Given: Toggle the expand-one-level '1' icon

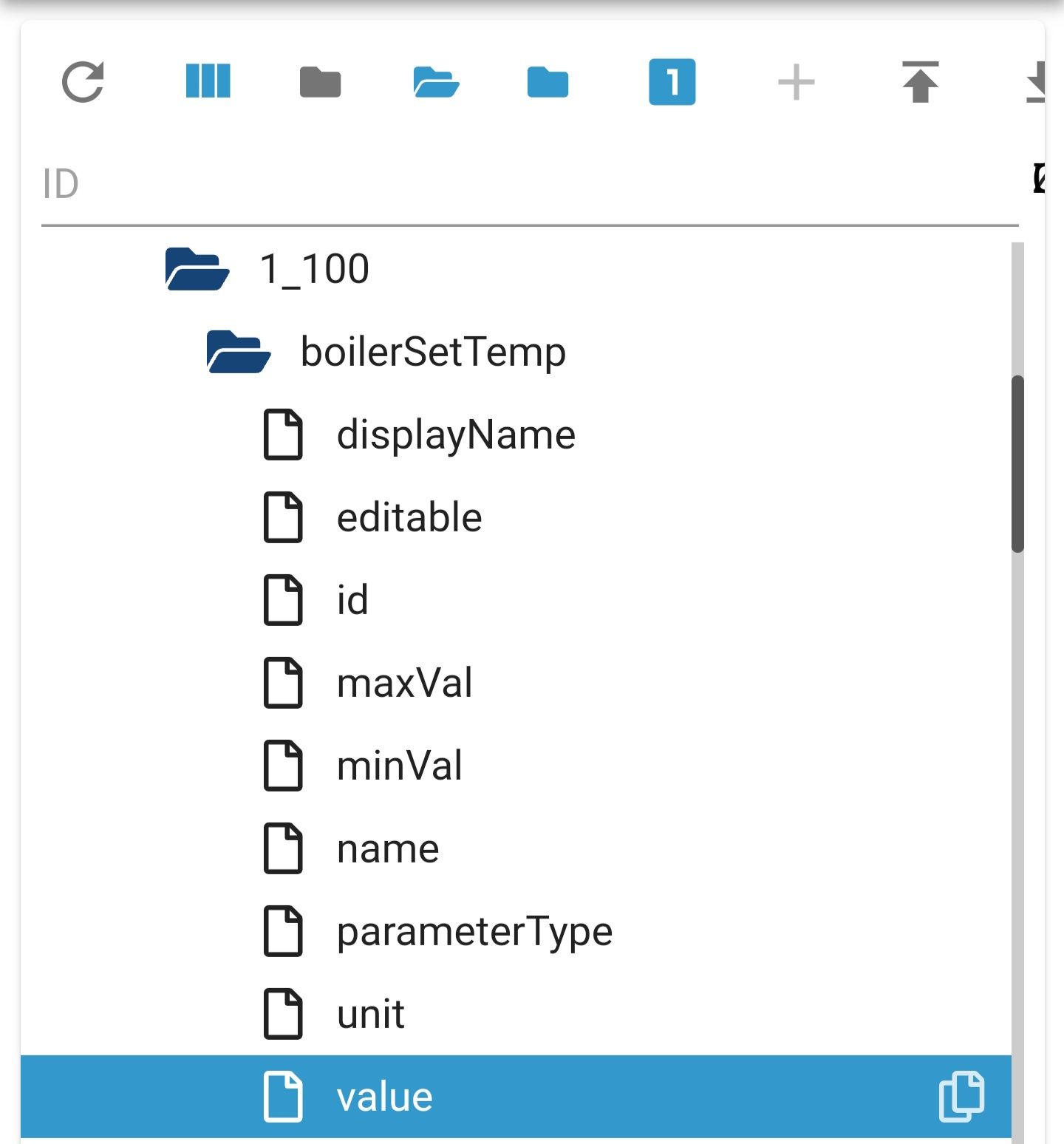Looking at the screenshot, I should click(x=672, y=81).
